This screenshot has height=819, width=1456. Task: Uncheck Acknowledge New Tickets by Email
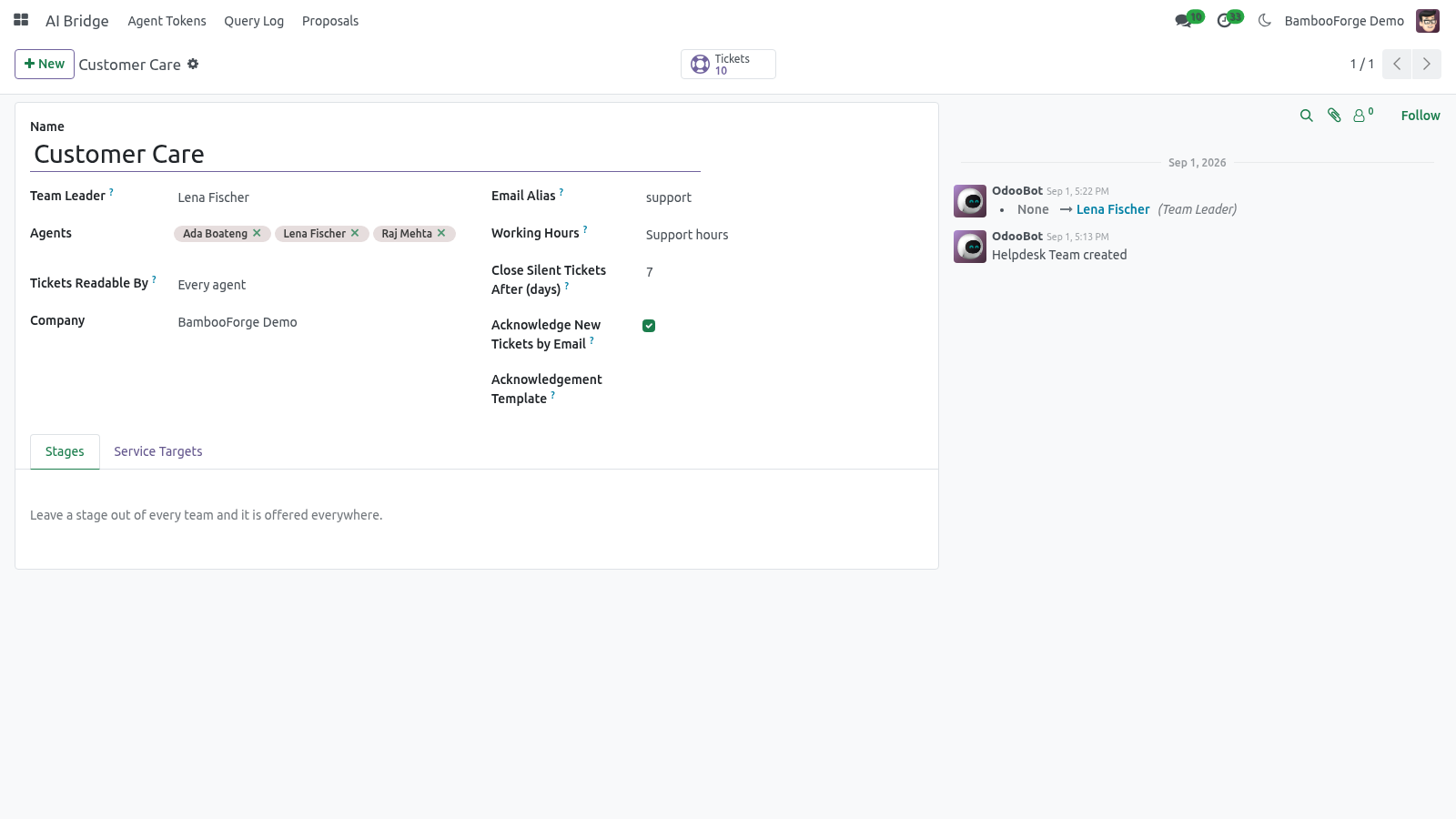[x=649, y=326]
